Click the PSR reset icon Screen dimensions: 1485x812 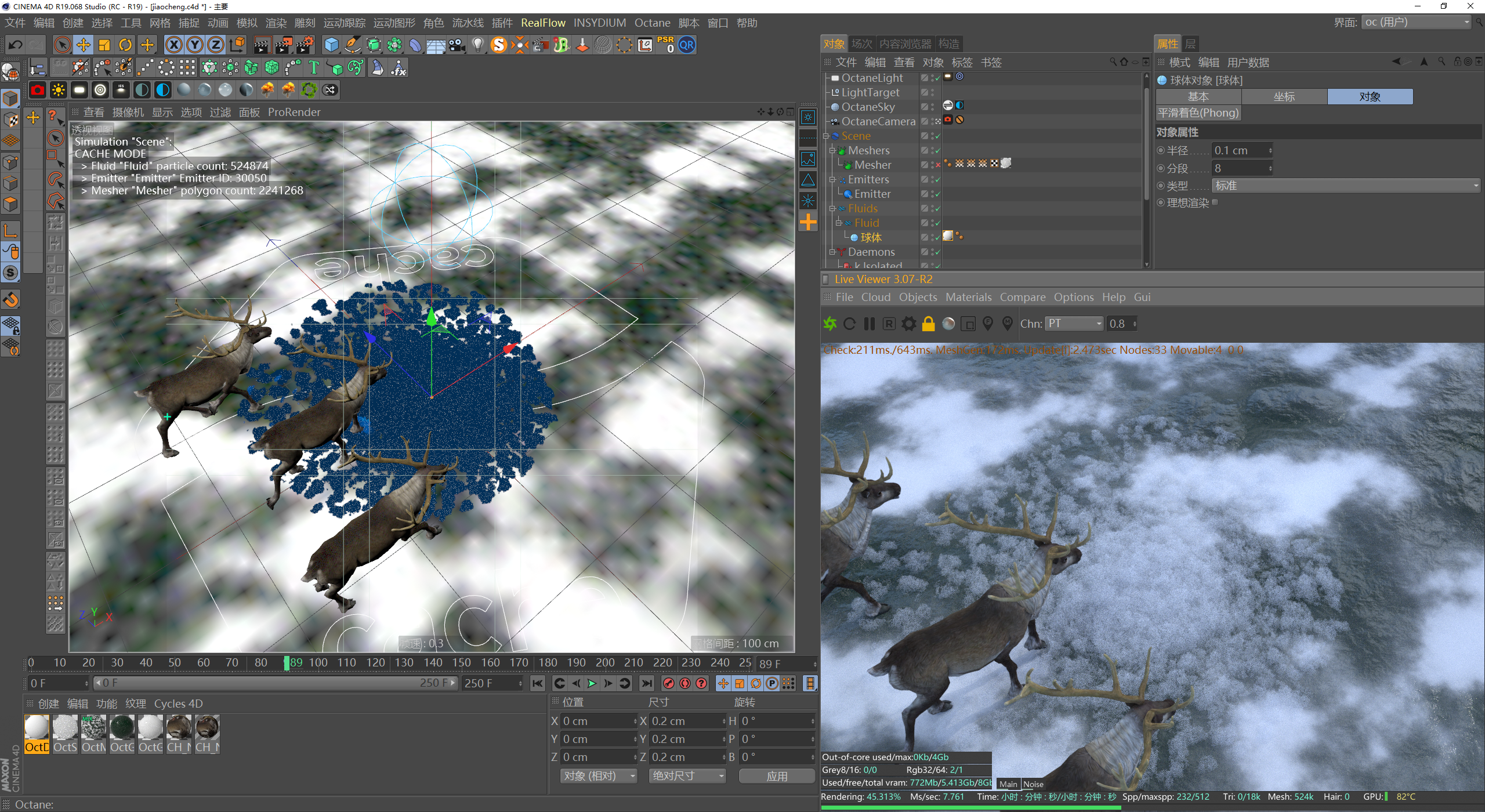point(665,45)
